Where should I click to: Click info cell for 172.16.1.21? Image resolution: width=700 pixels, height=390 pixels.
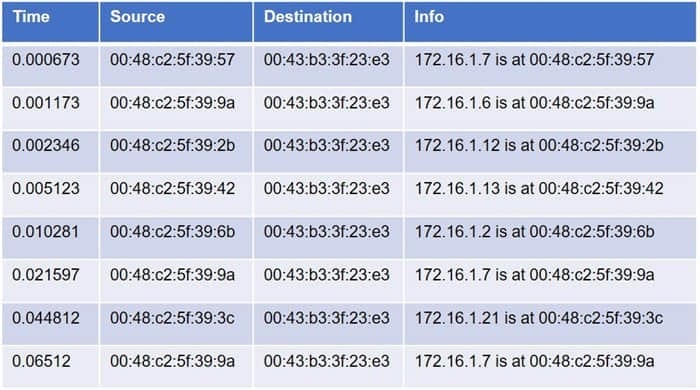pyautogui.click(x=550, y=324)
